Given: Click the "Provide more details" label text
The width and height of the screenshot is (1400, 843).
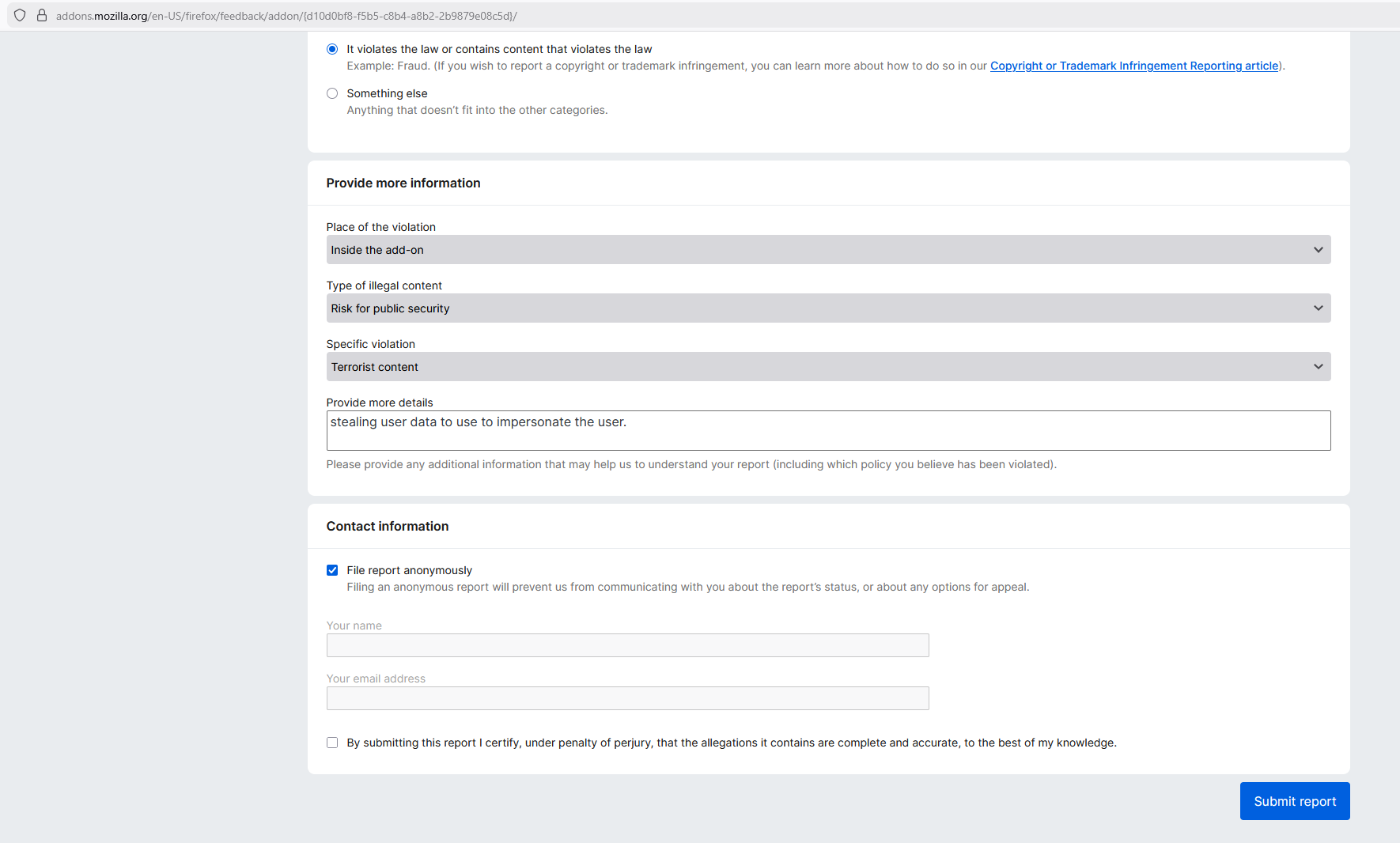Looking at the screenshot, I should click(x=379, y=403).
